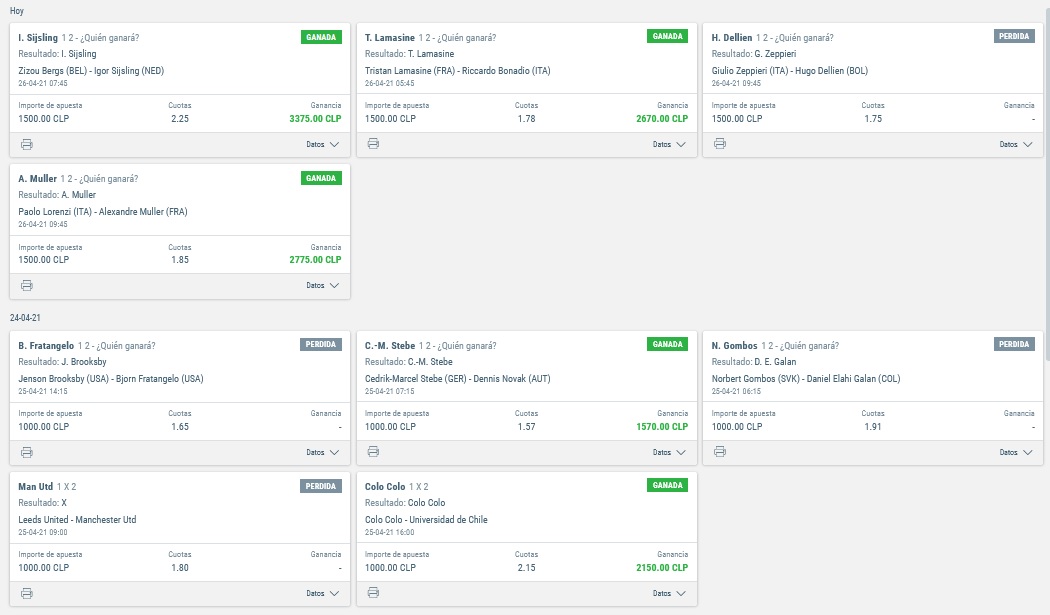Click print icon on A. Muller bet
Screen dimensions: 1050x615
tap(27, 285)
